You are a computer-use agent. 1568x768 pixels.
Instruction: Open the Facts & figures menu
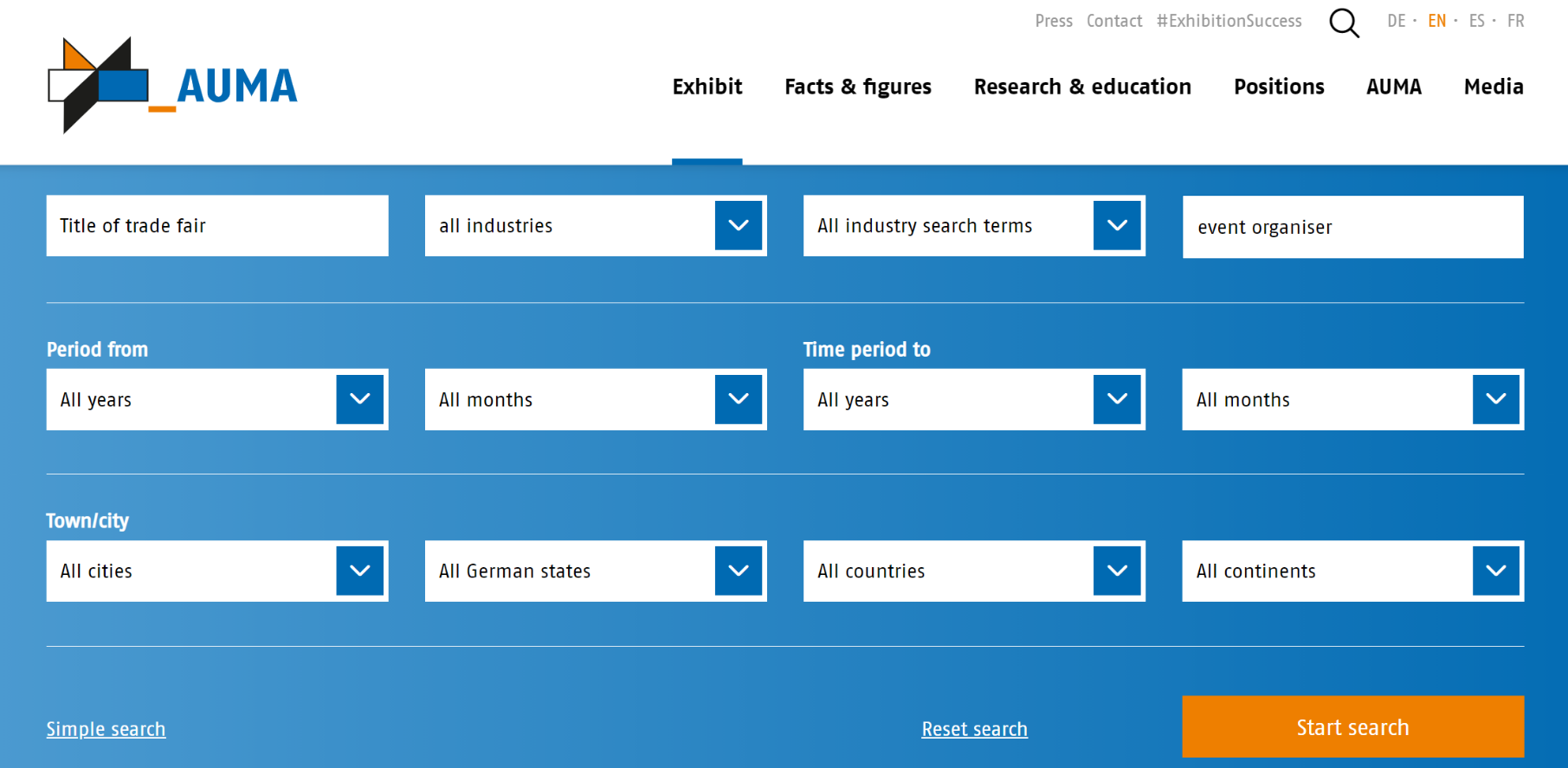pos(858,87)
